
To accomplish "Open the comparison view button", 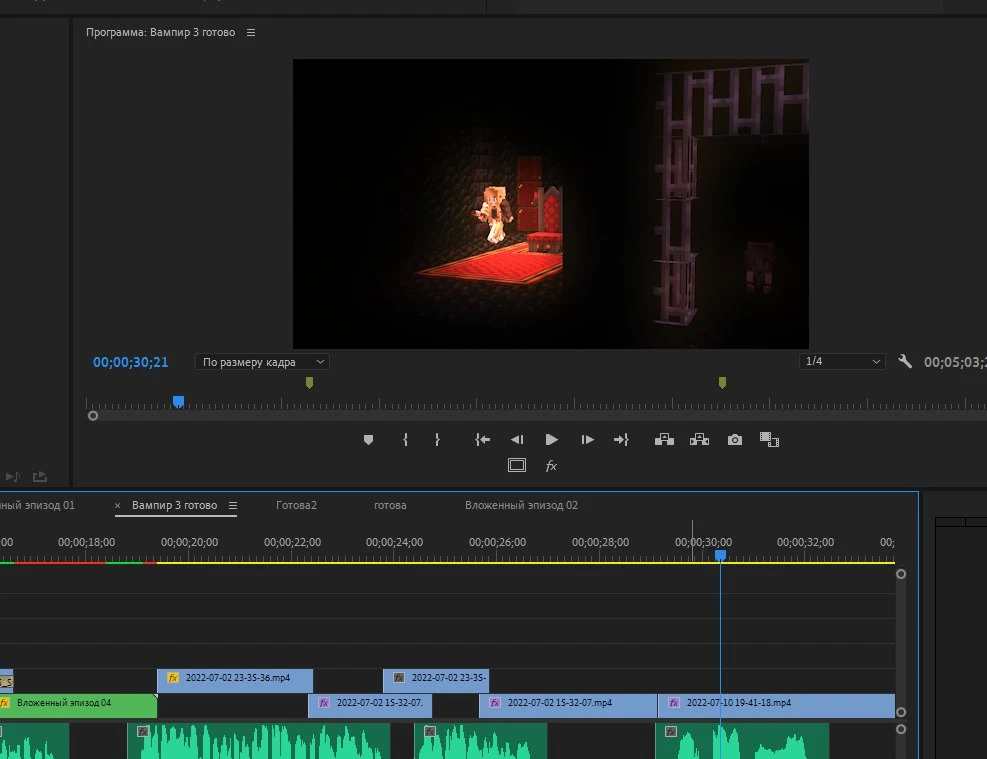I will [x=769, y=440].
